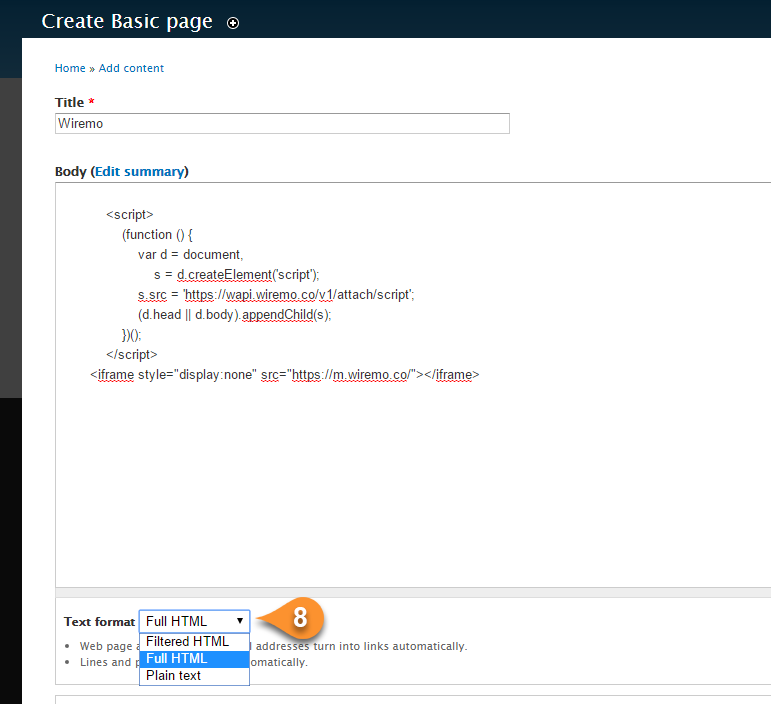This screenshot has height=704, width=771.
Task: Click the iframe code line in body
Action: 285,375
